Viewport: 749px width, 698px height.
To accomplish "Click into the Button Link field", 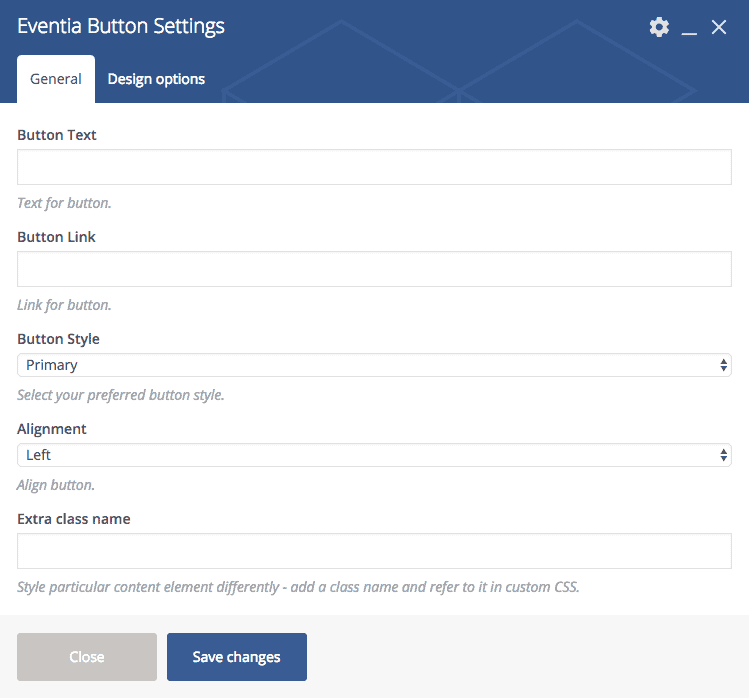I will [374, 269].
